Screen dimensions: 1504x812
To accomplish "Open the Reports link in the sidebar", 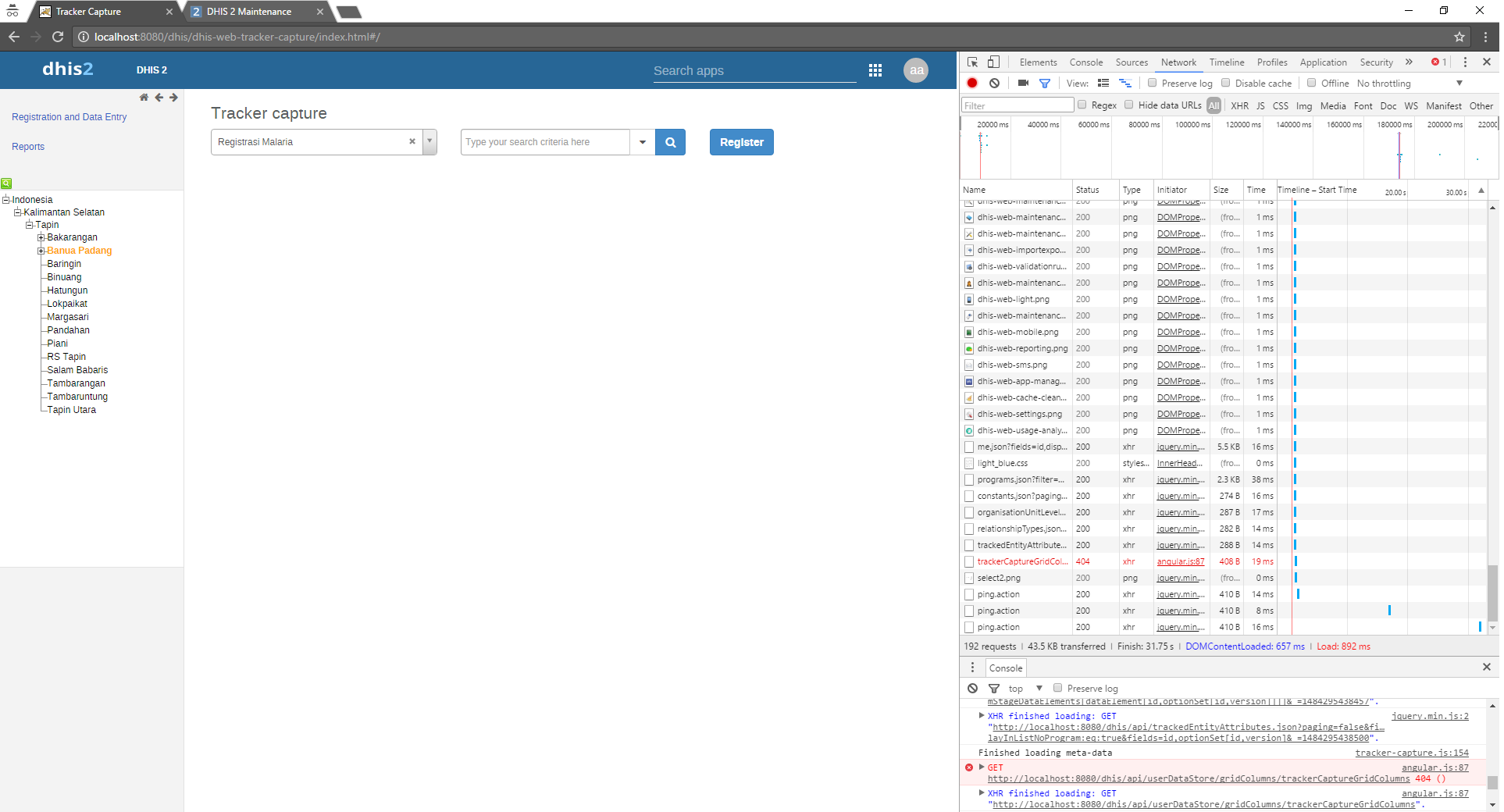I will [28, 147].
